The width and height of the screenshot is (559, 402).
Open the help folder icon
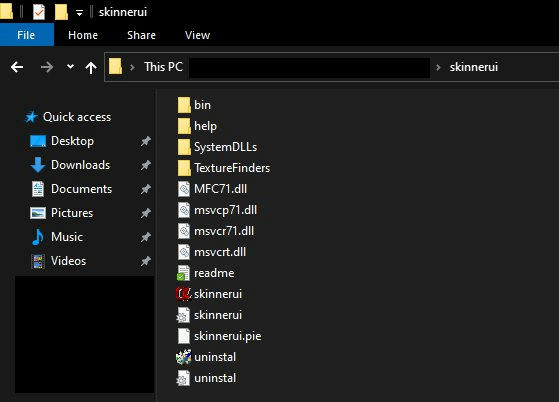coord(184,126)
